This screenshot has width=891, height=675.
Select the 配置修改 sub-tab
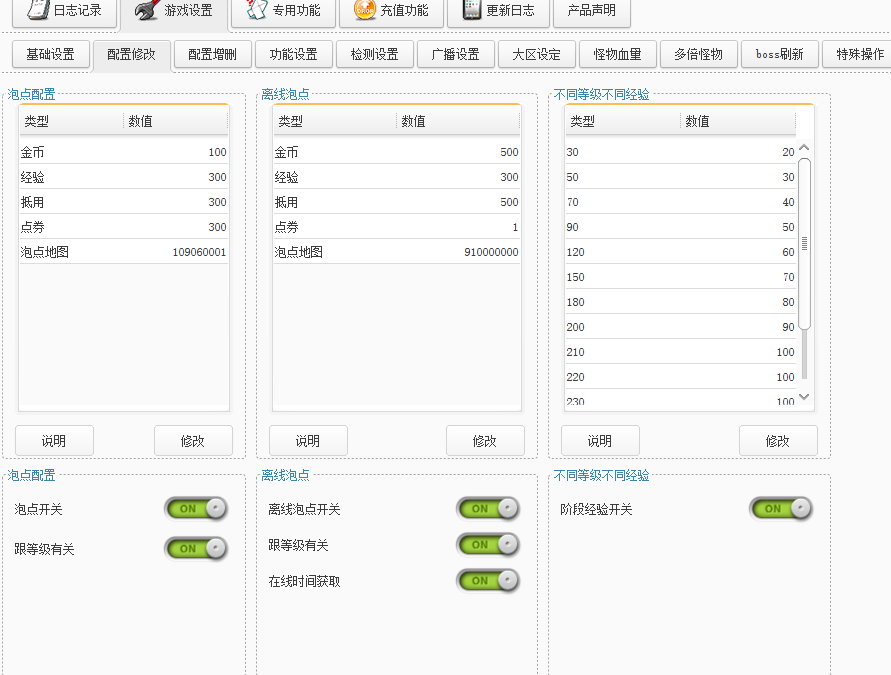coord(131,55)
